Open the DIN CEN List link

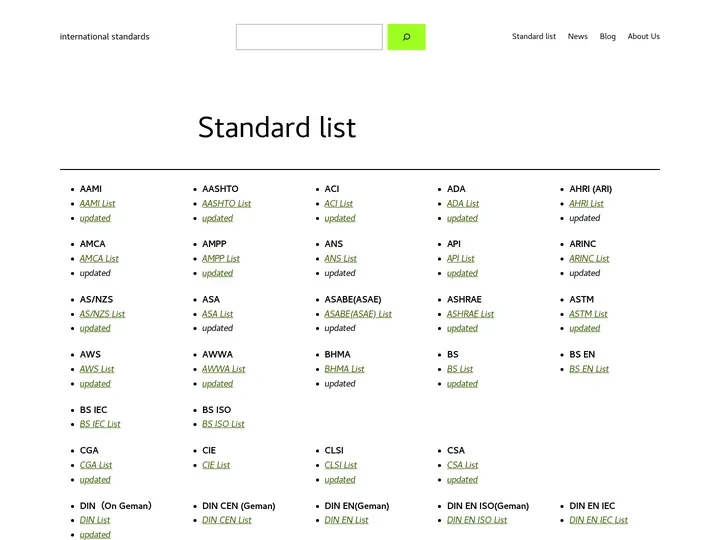[227, 520]
